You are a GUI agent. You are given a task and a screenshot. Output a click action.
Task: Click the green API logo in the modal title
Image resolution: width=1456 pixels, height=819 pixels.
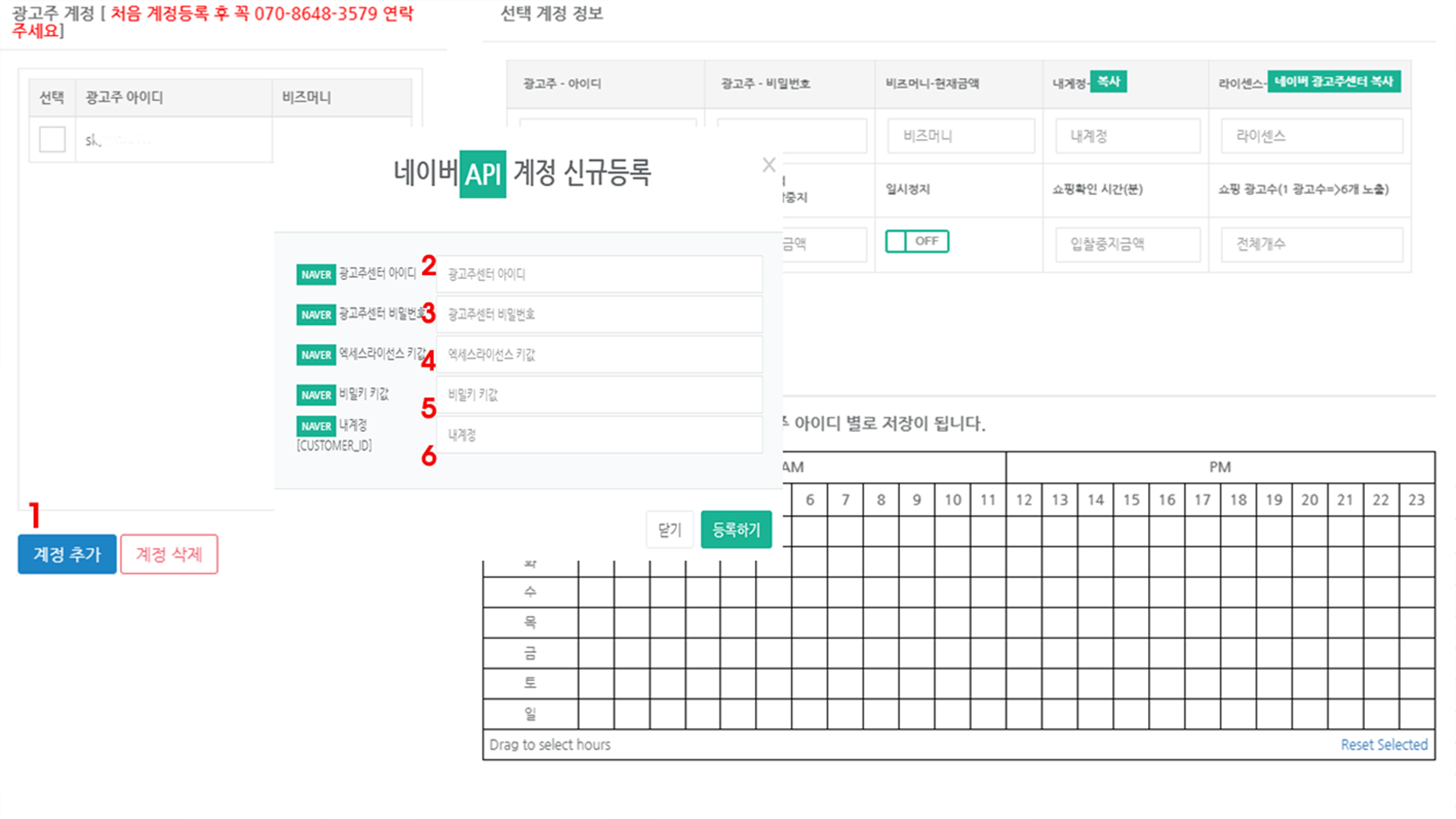484,173
